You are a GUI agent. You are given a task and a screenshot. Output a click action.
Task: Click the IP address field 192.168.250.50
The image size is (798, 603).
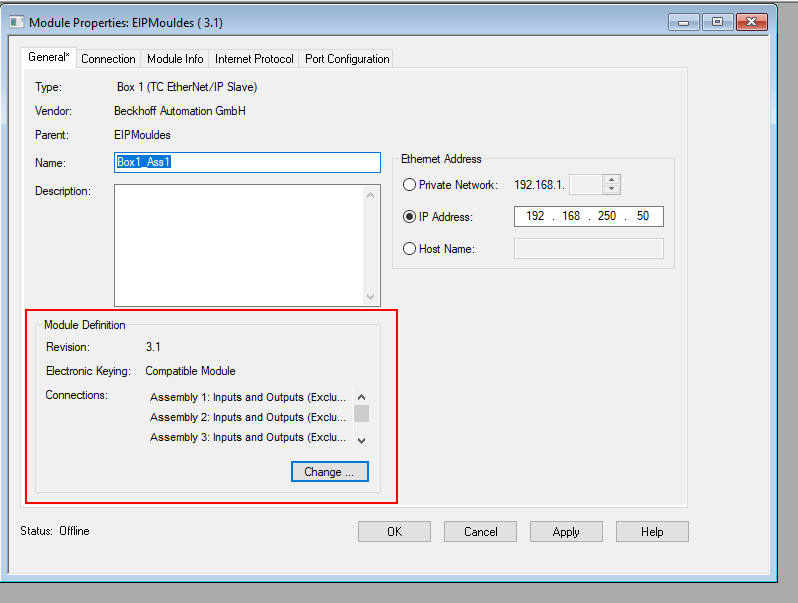click(589, 216)
